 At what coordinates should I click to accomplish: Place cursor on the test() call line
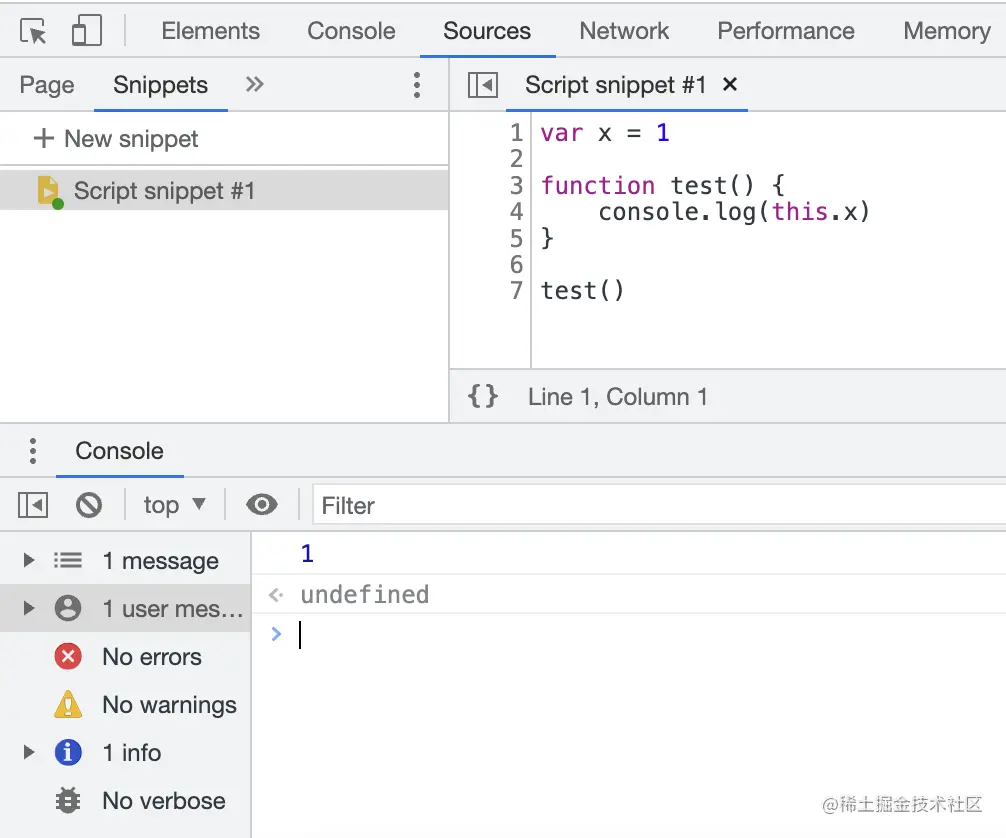(582, 291)
